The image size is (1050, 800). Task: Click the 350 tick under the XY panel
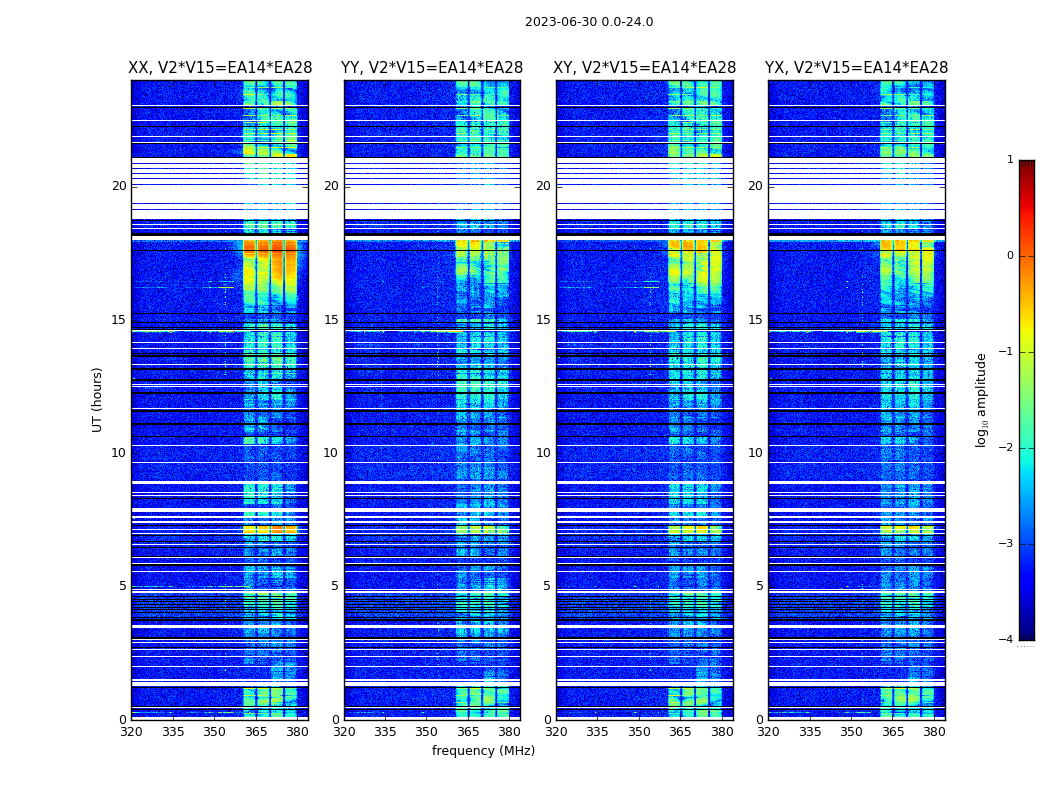(639, 732)
